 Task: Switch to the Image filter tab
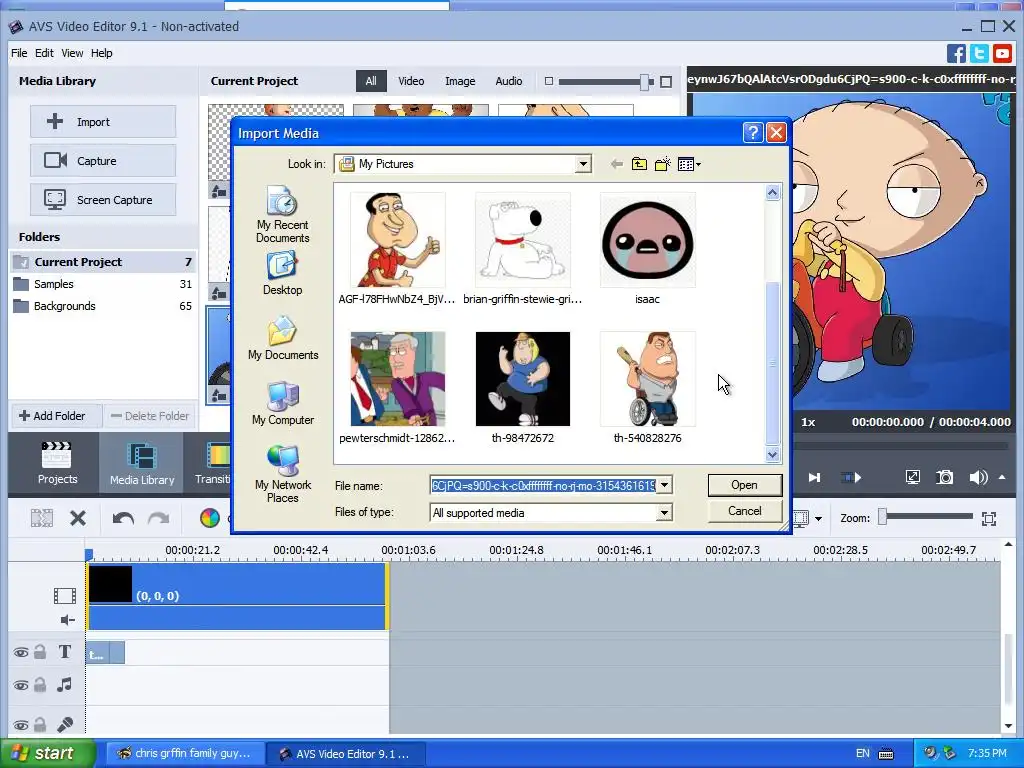(460, 81)
